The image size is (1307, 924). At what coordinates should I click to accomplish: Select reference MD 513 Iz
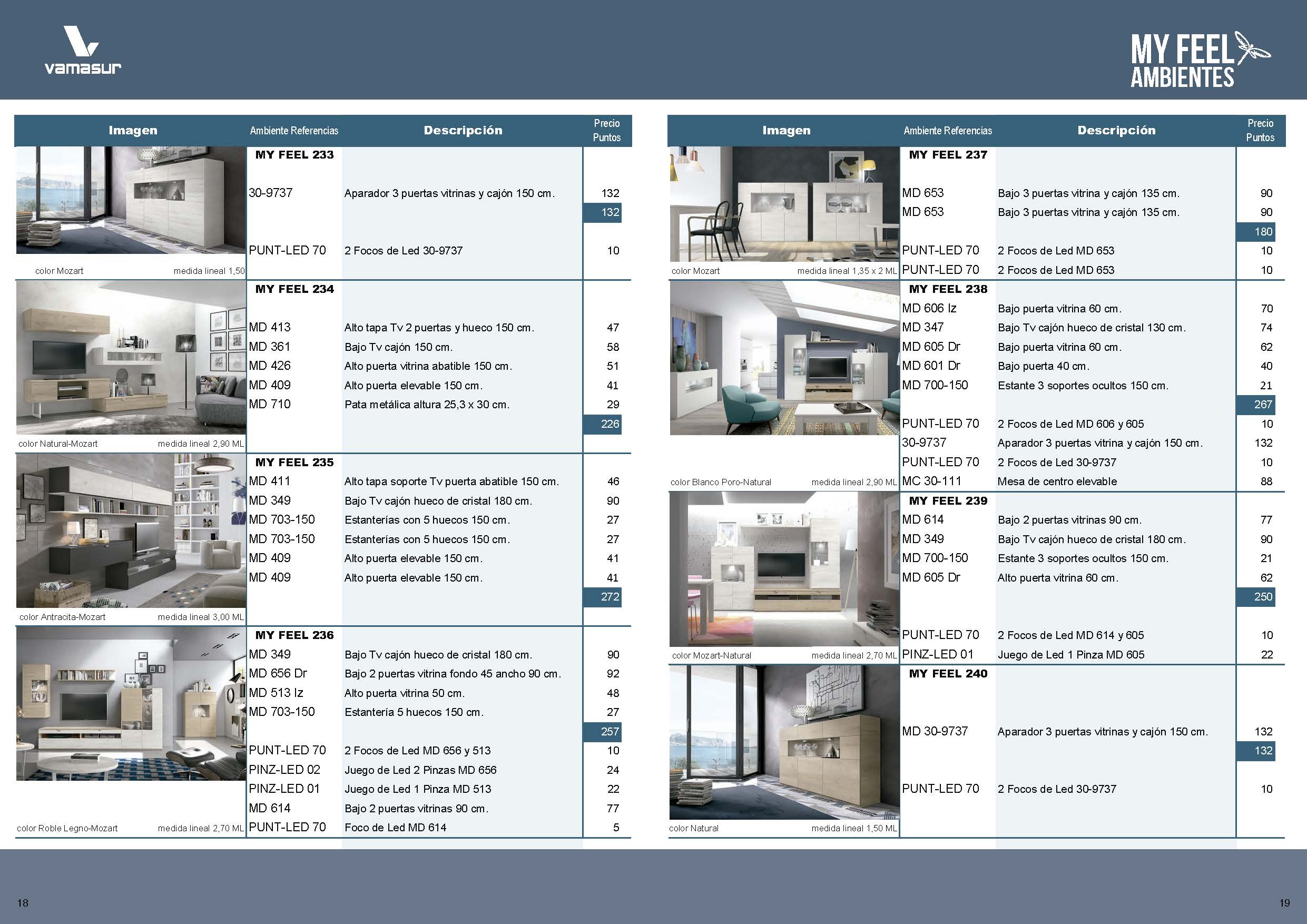(276, 693)
